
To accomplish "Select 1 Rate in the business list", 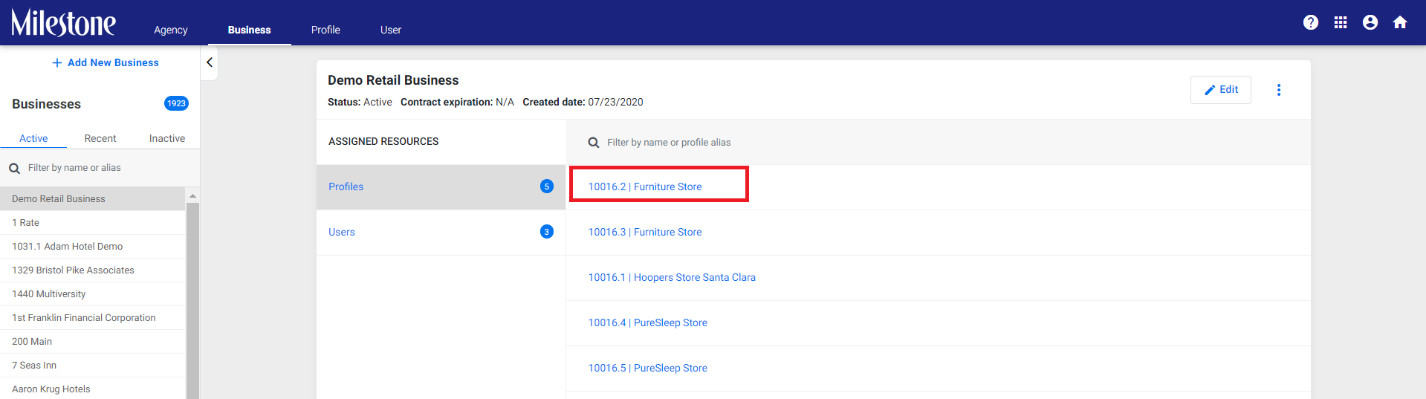I will [93, 222].
